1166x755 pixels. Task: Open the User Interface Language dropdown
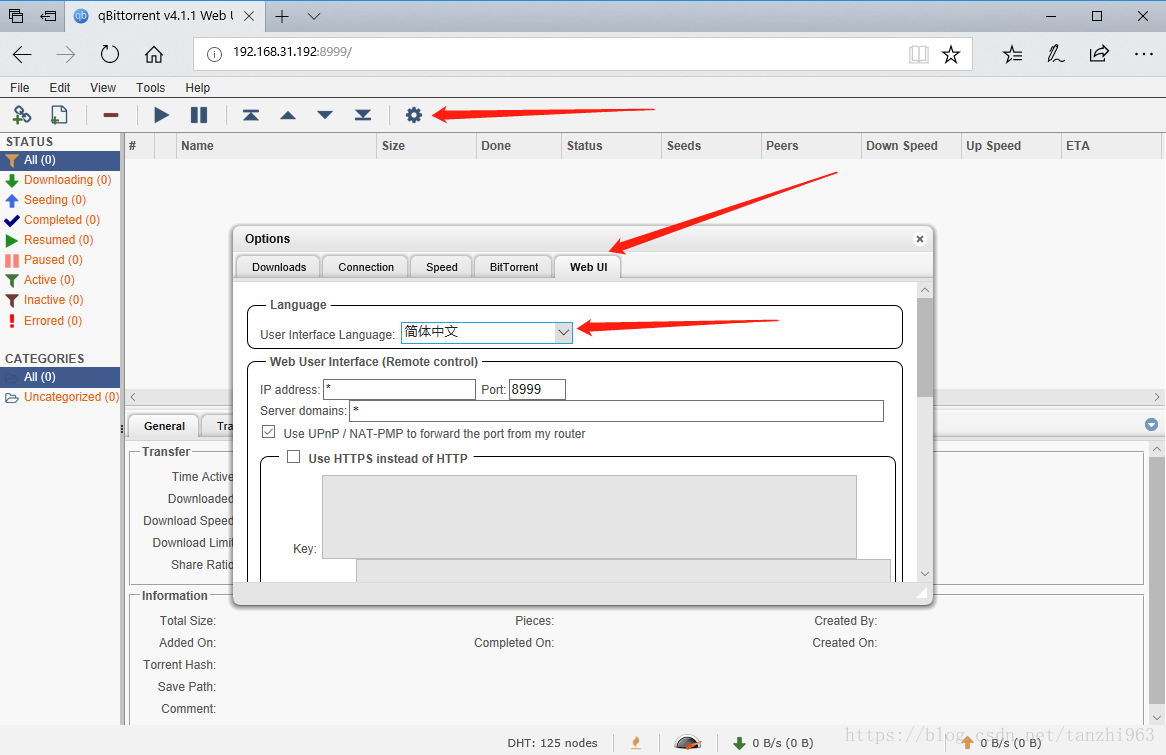487,333
